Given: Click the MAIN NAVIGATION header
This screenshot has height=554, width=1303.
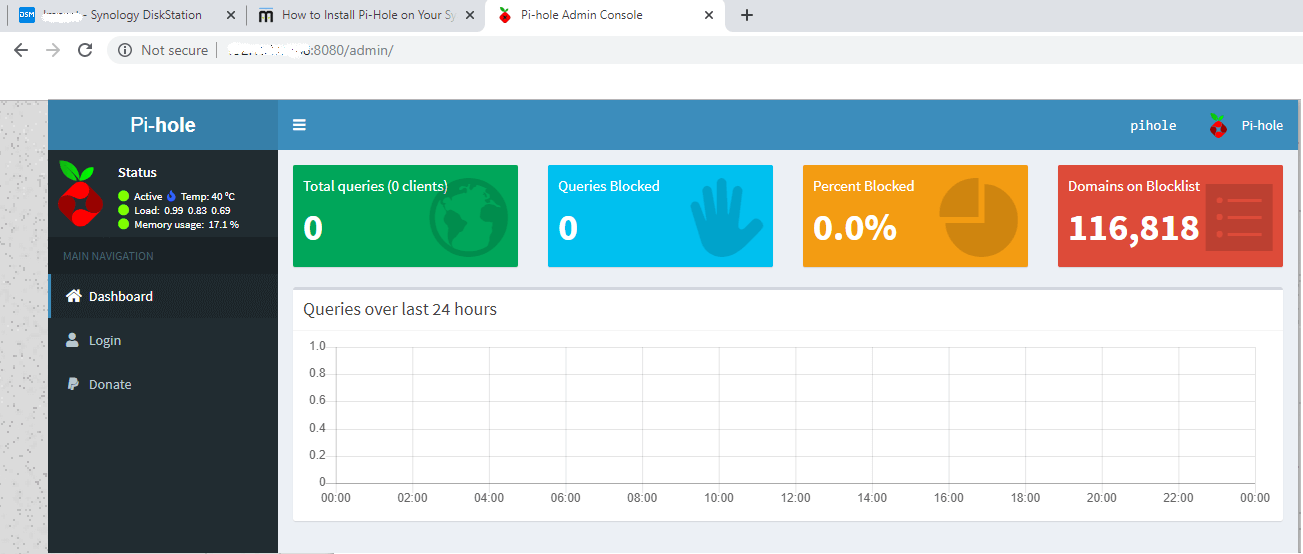Looking at the screenshot, I should [x=108, y=256].
